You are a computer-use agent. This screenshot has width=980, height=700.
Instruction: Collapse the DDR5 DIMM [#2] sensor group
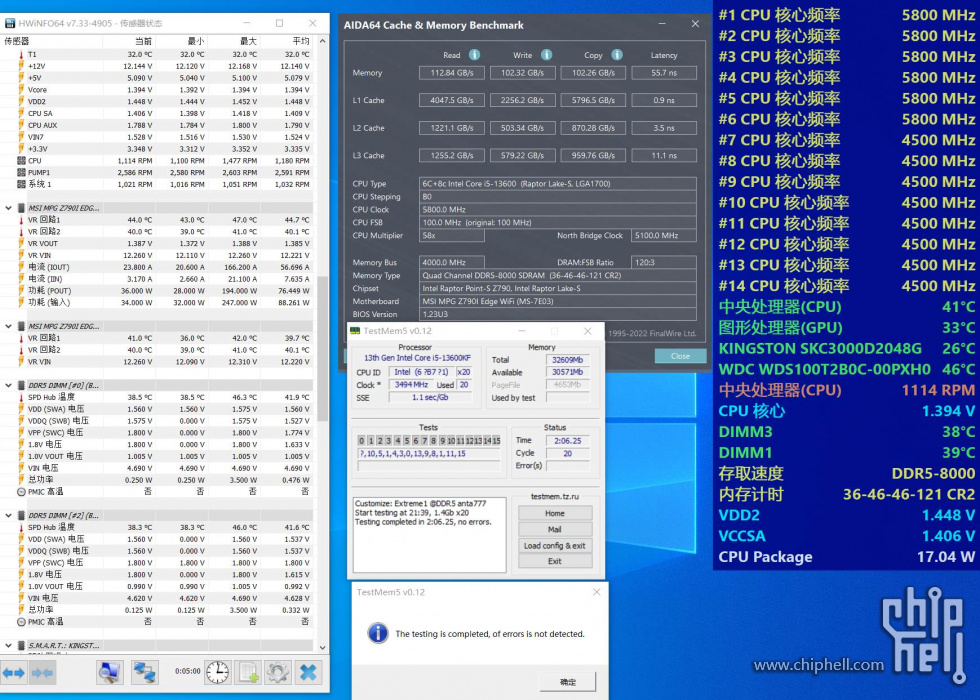click(x=8, y=516)
